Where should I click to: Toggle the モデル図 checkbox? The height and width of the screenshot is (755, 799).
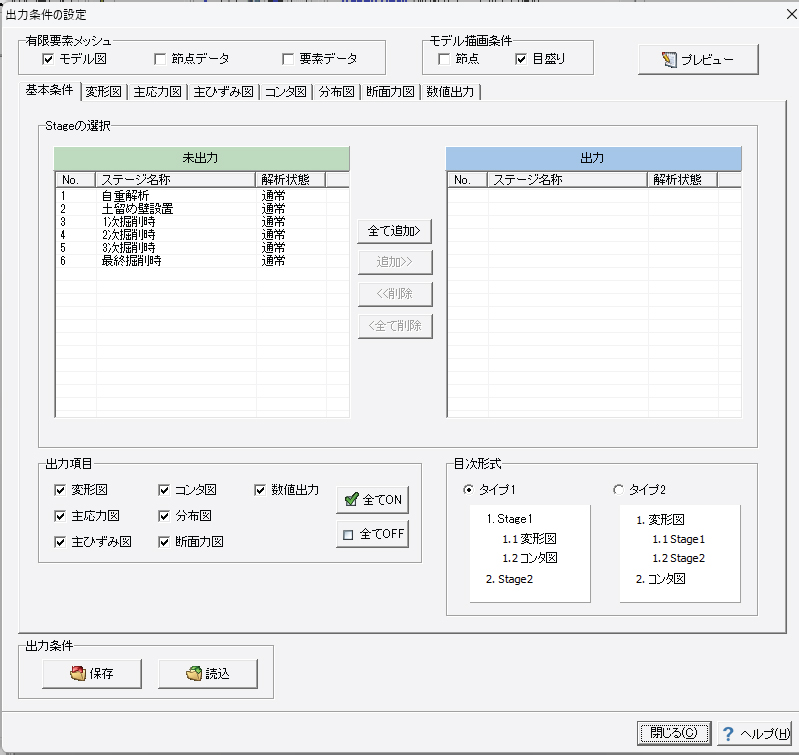click(x=48, y=59)
